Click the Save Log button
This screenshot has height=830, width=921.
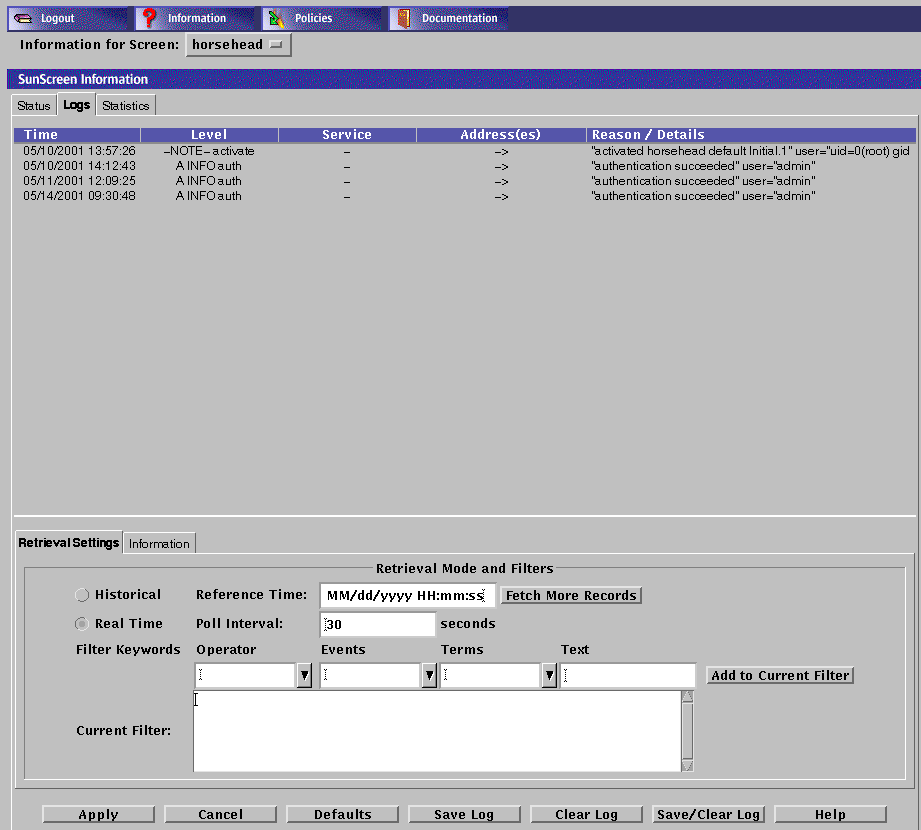coord(464,815)
